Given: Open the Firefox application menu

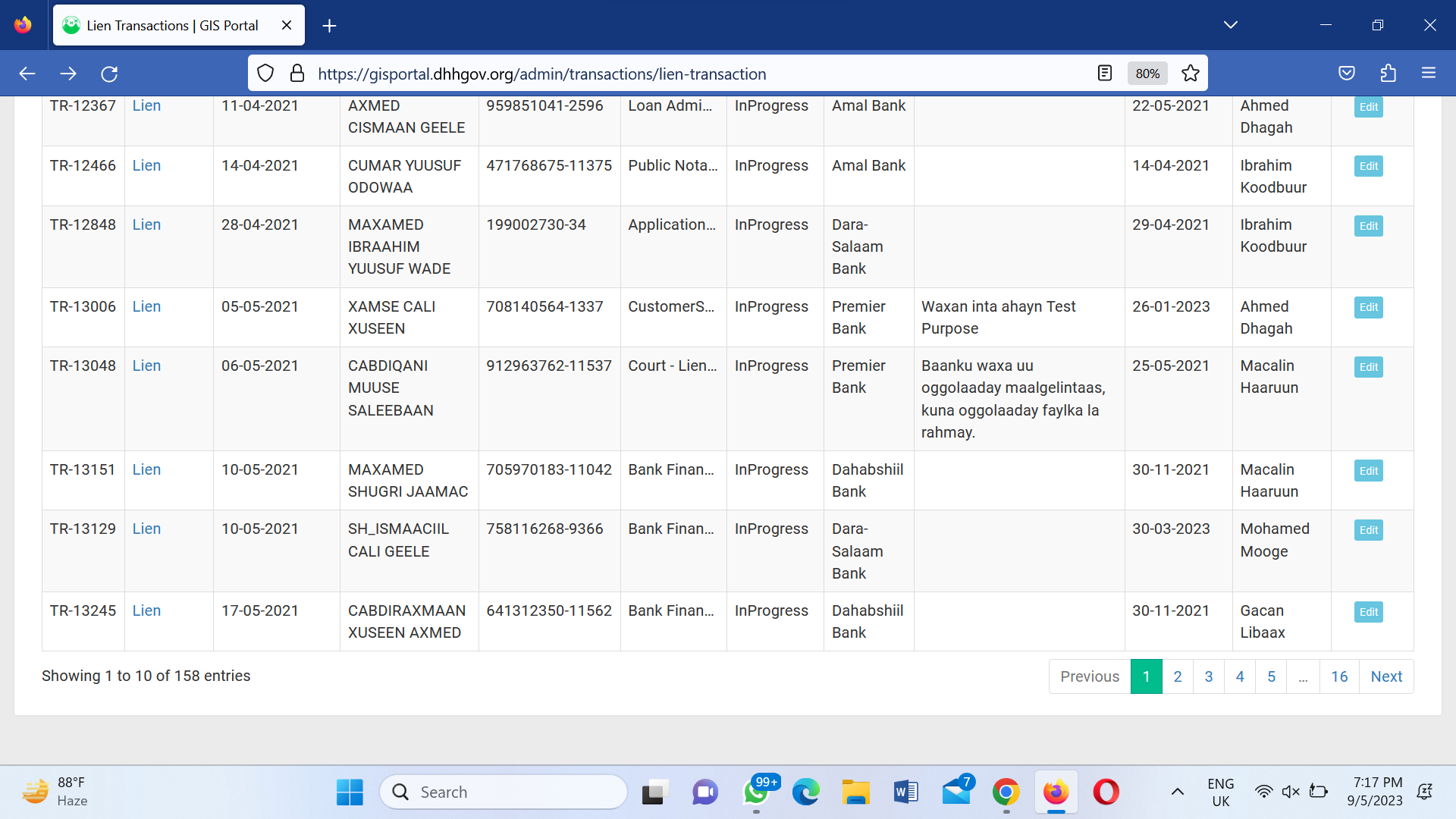Looking at the screenshot, I should (1429, 74).
